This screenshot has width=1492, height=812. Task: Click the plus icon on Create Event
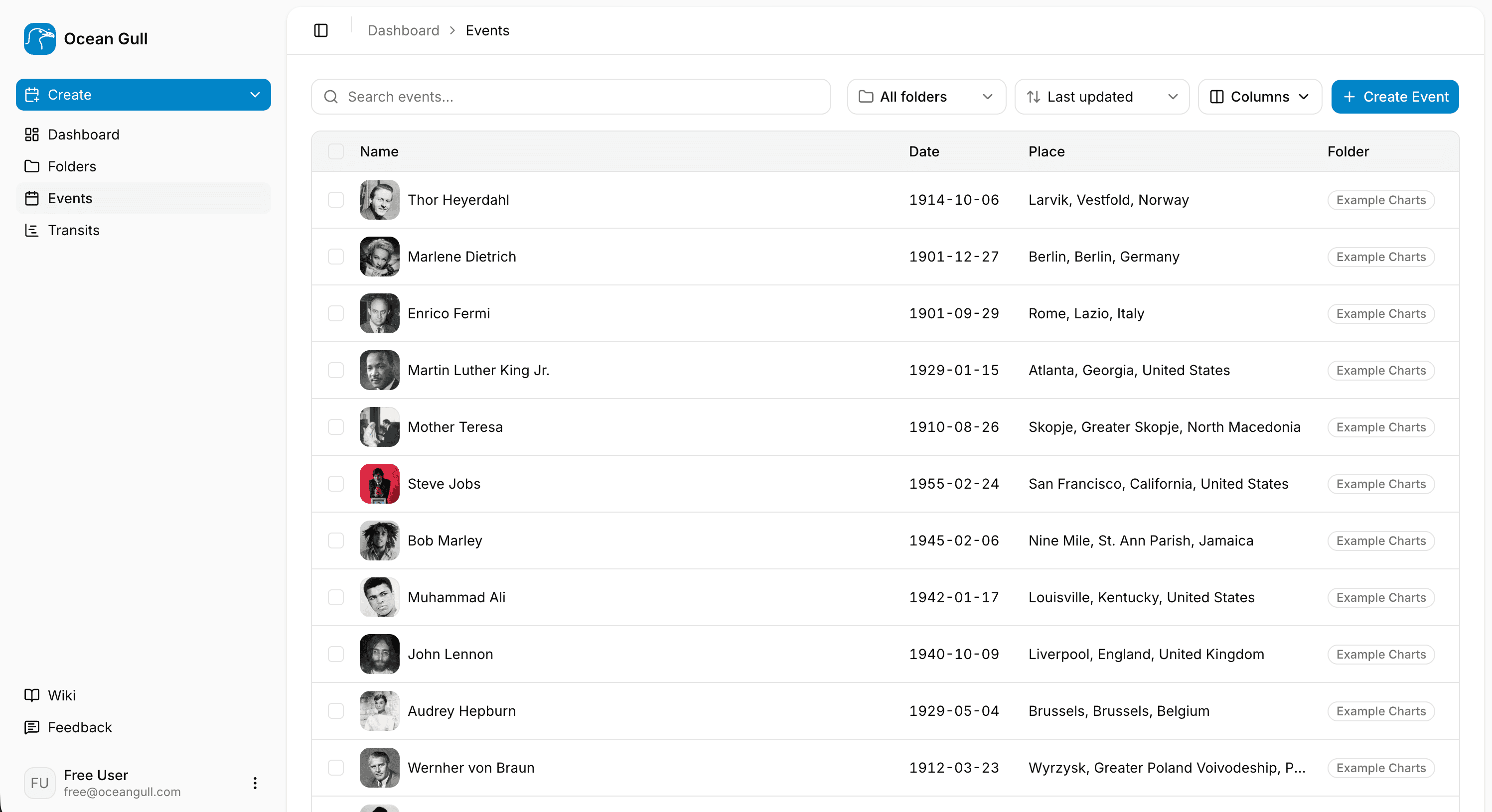tap(1349, 97)
